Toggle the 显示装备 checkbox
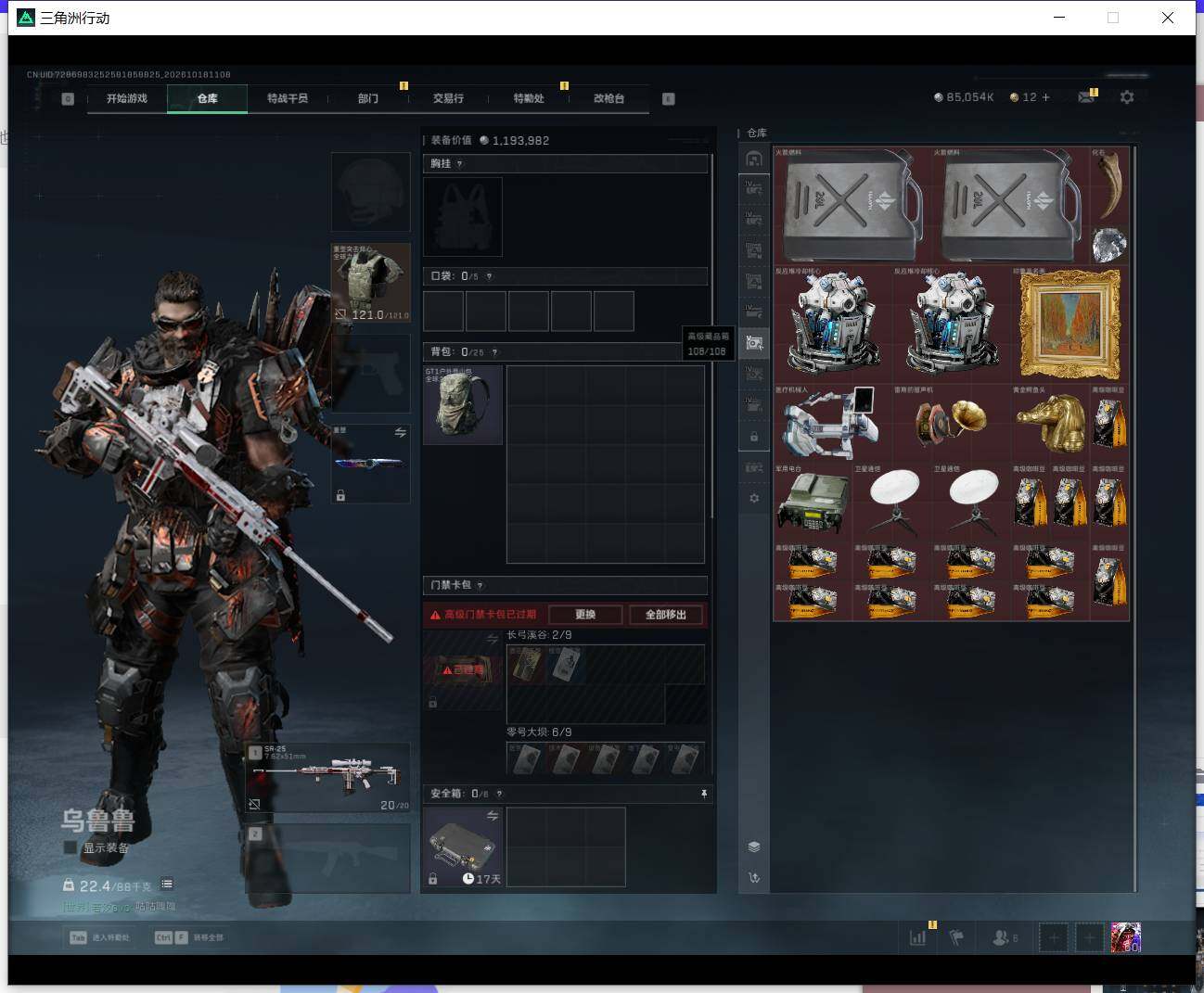Image resolution: width=1204 pixels, height=993 pixels. click(x=70, y=847)
